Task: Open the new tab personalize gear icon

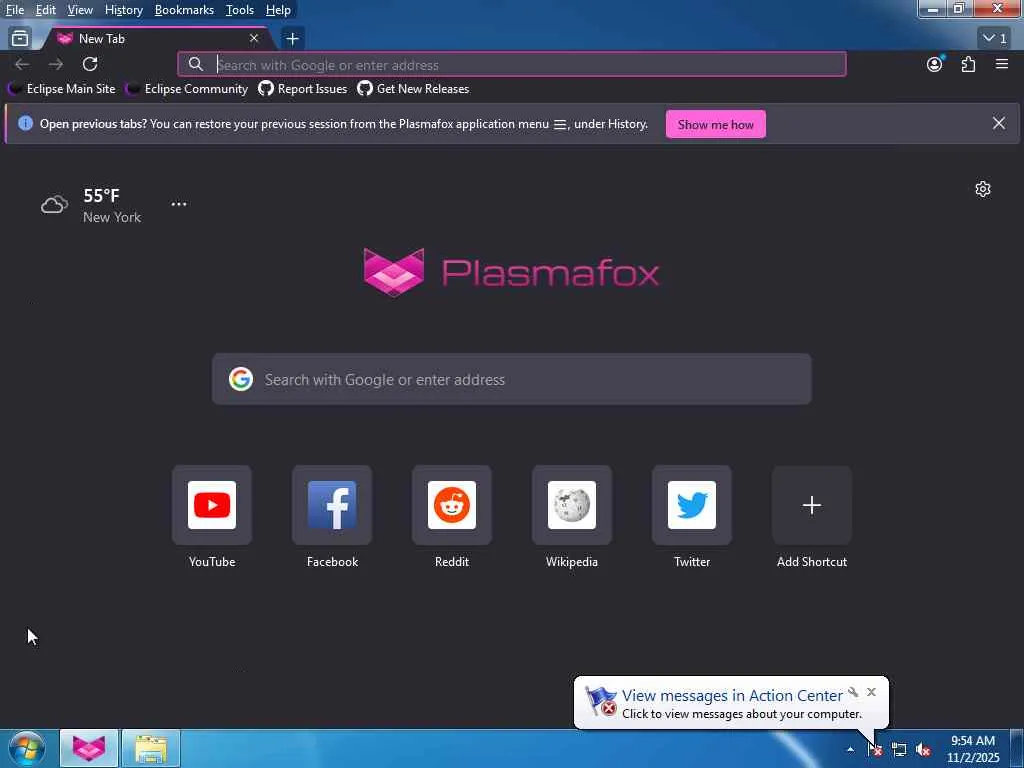Action: coord(983,189)
